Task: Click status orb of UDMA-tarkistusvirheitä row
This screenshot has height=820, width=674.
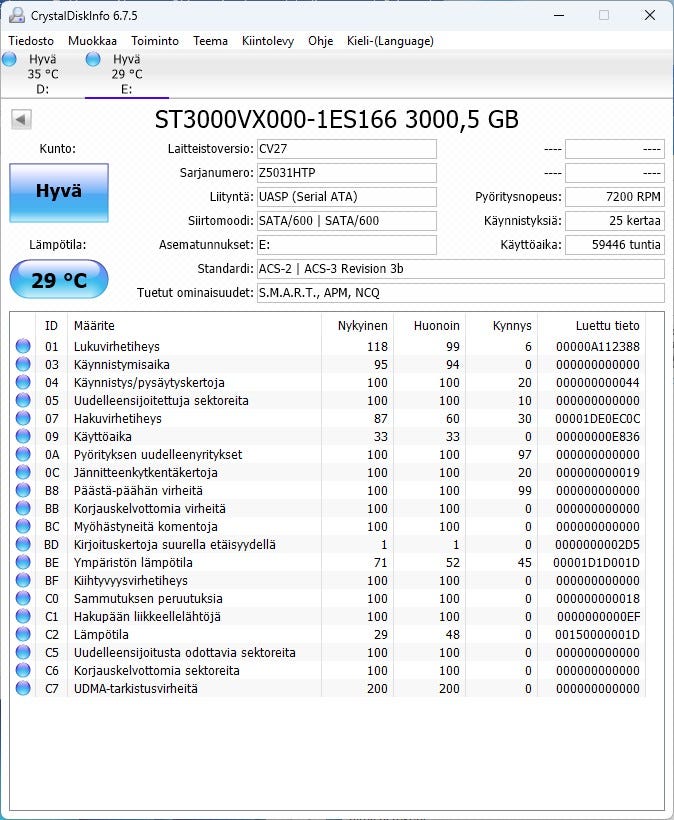Action: (23, 688)
